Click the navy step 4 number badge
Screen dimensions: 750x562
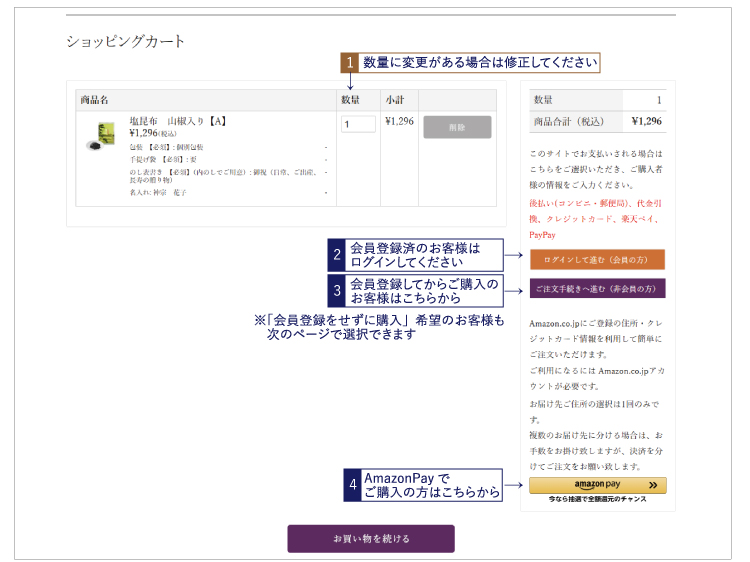click(351, 485)
